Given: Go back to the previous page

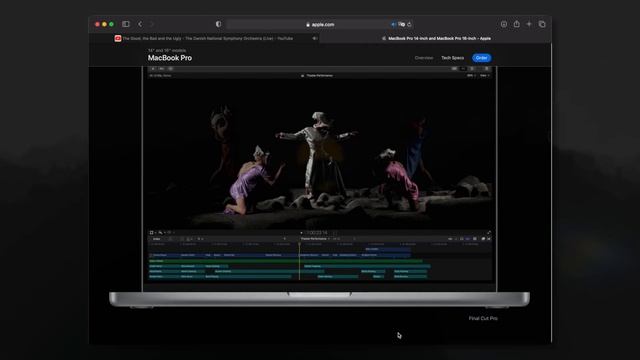Looking at the screenshot, I should 140,24.
